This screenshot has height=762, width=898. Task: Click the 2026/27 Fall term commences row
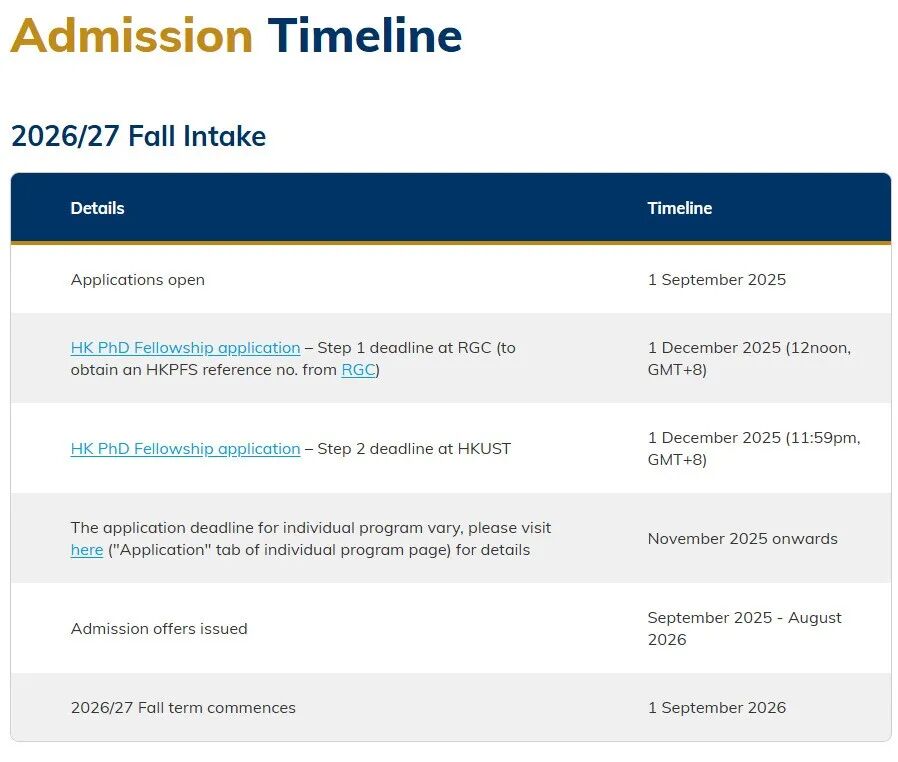(x=183, y=707)
